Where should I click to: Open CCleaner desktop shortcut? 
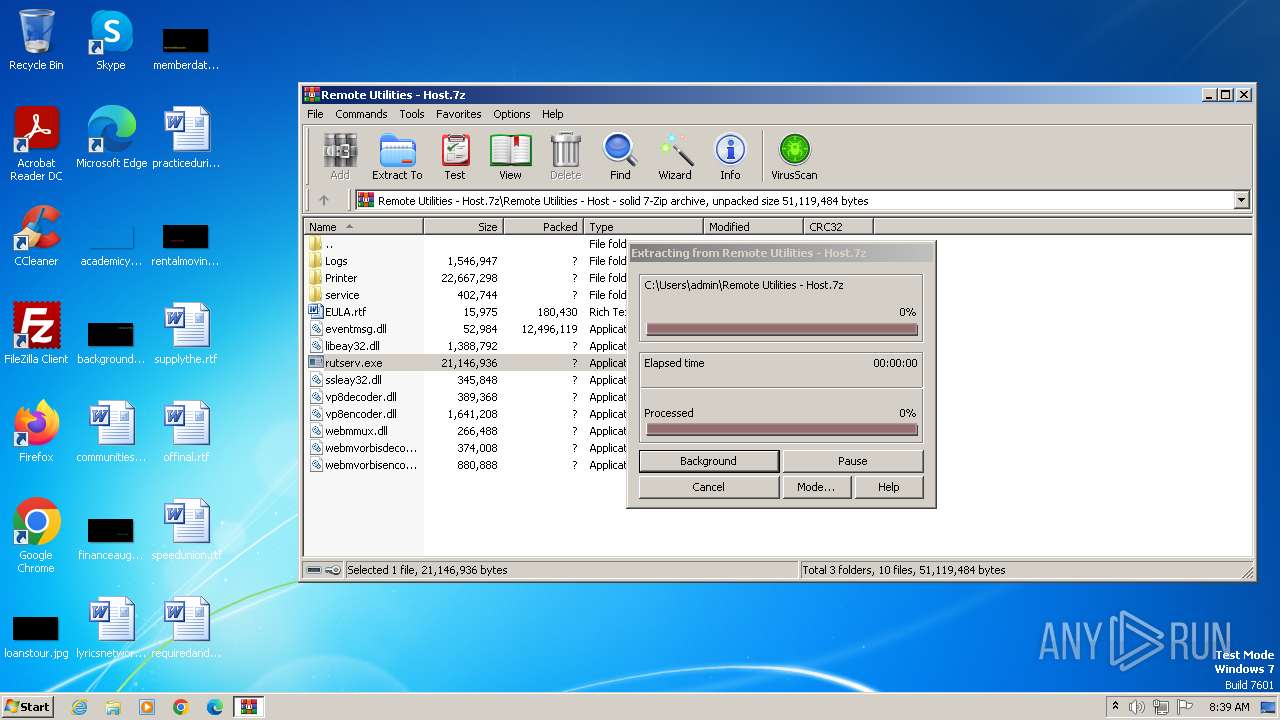[36, 236]
